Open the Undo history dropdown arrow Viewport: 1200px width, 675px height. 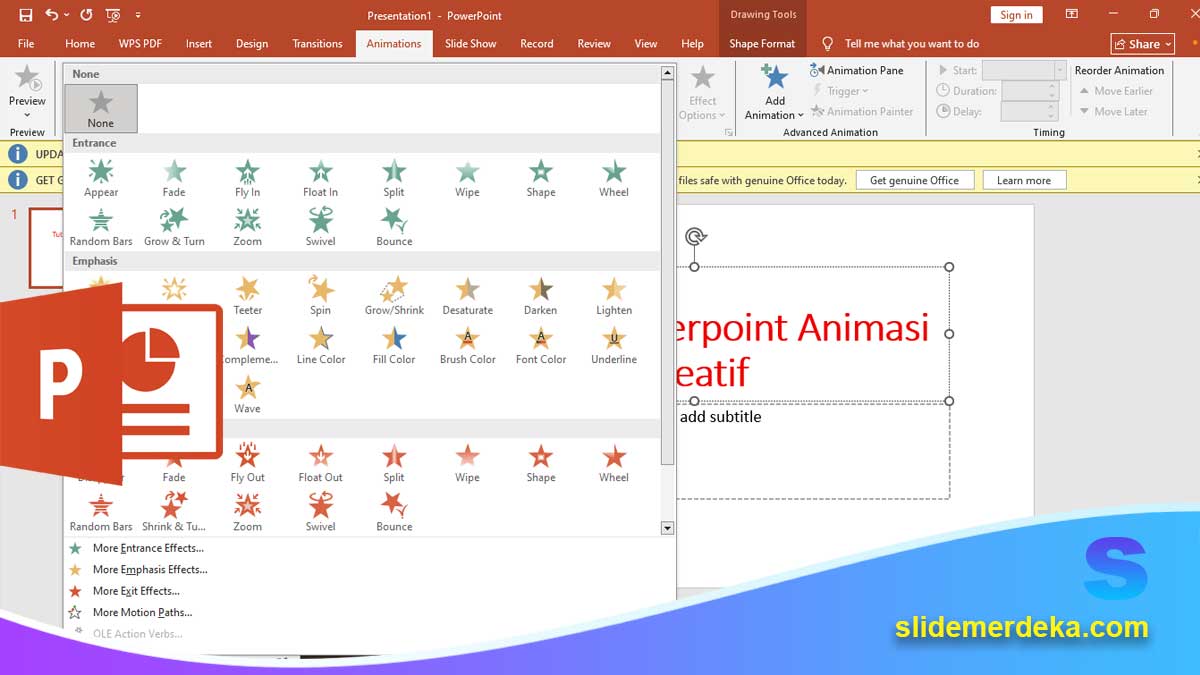tap(66, 15)
